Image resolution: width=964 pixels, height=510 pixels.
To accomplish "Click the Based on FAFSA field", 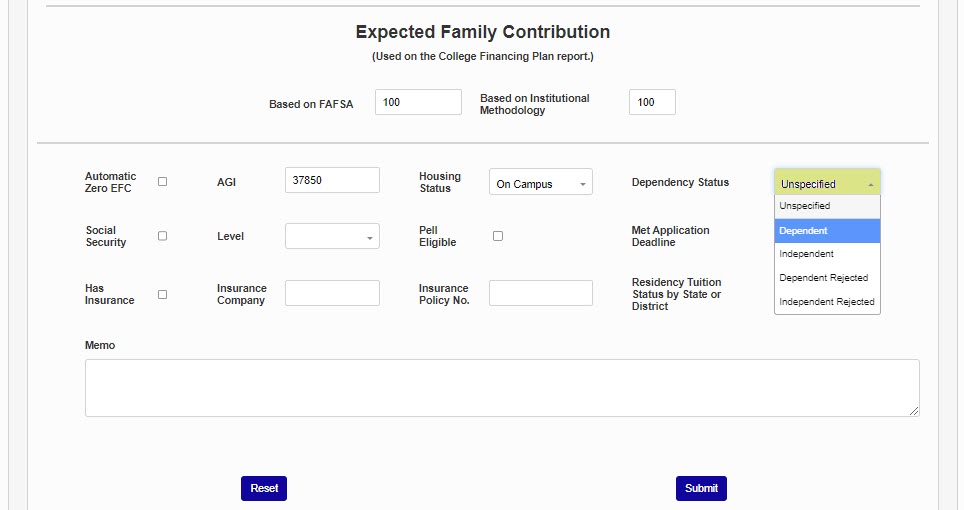I will tap(418, 103).
